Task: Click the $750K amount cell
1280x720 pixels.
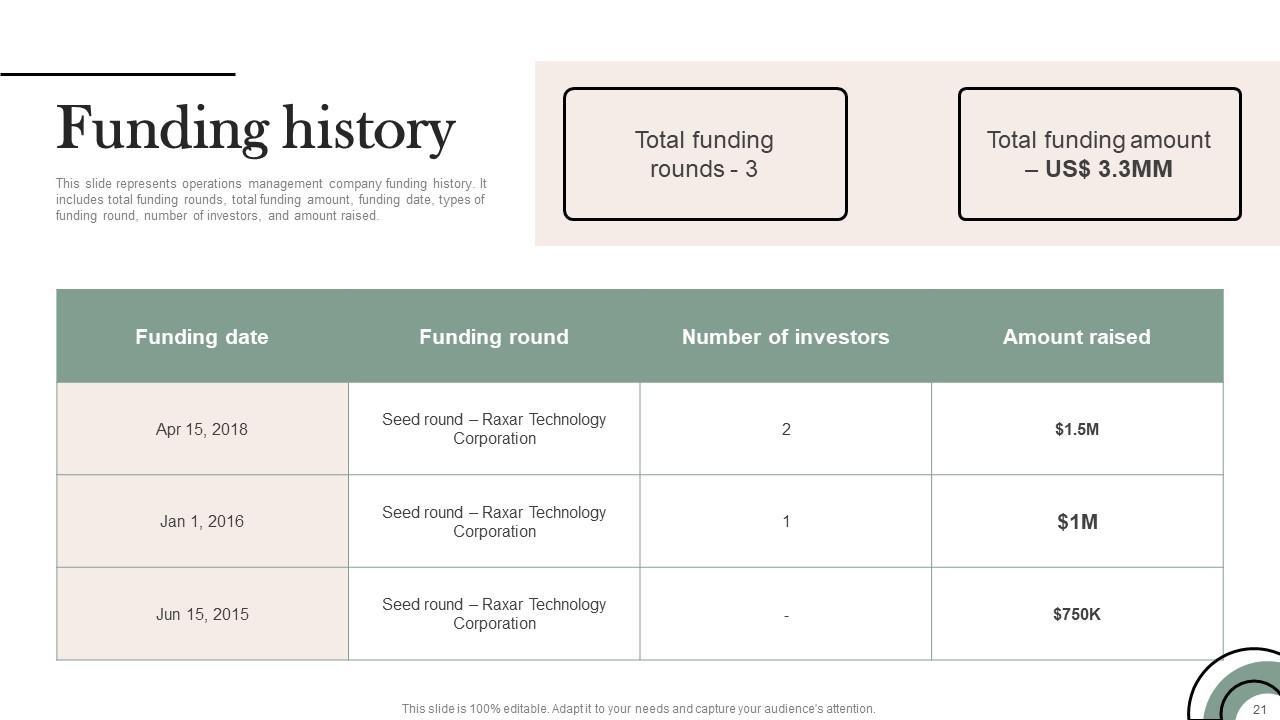Action: (x=1076, y=614)
